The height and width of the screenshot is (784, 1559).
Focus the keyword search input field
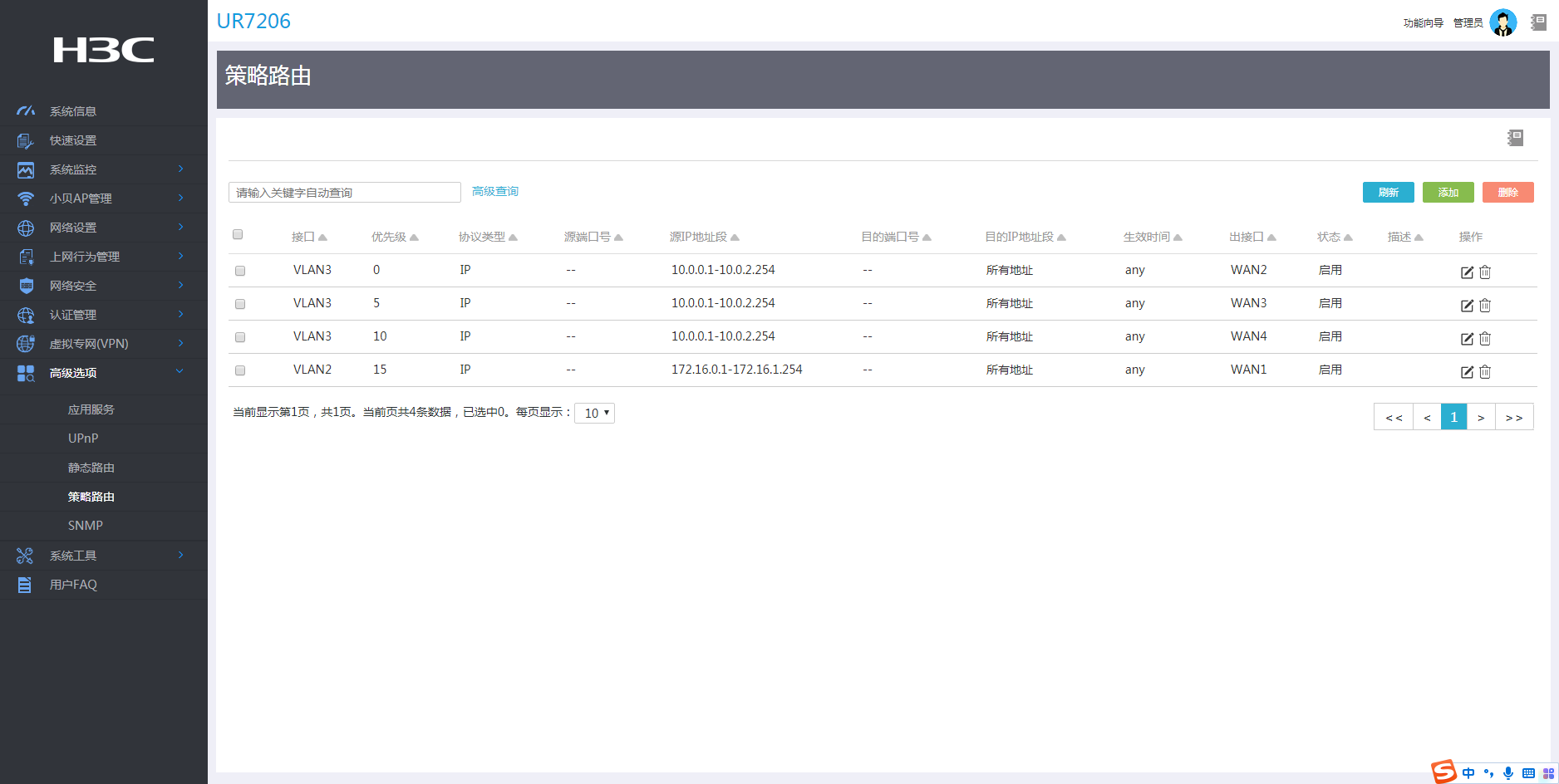pyautogui.click(x=345, y=193)
